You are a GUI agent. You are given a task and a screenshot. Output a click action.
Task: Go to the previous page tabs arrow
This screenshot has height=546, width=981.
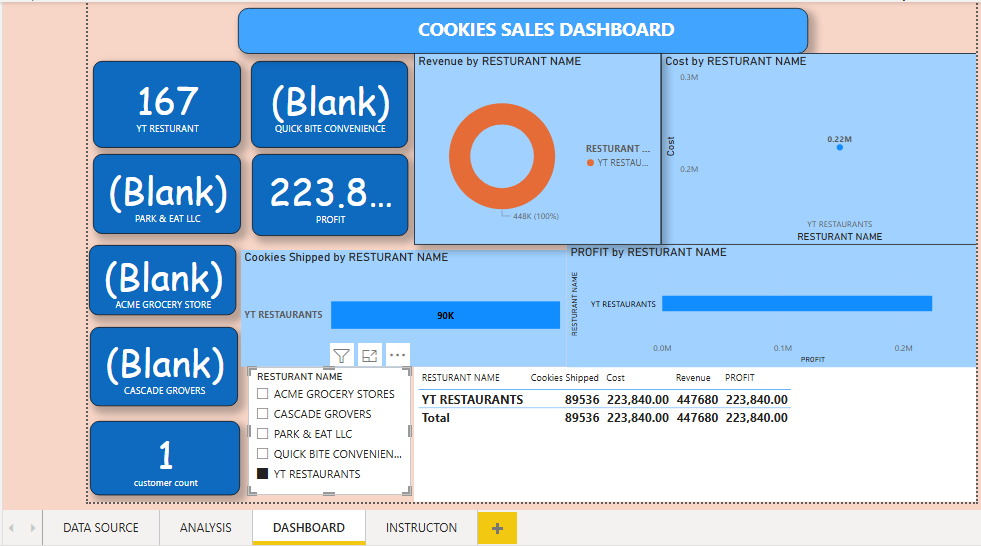pos(11,528)
